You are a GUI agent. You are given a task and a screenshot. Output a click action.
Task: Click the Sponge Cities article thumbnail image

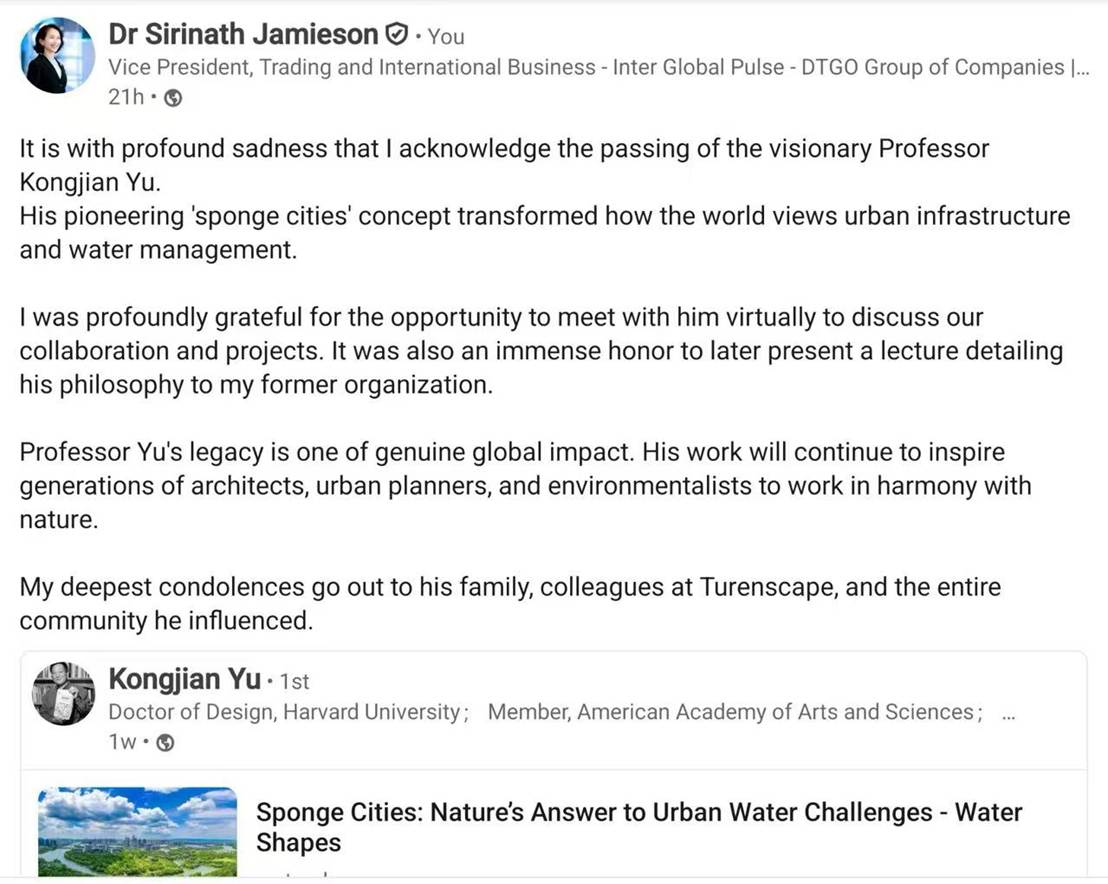[137, 832]
